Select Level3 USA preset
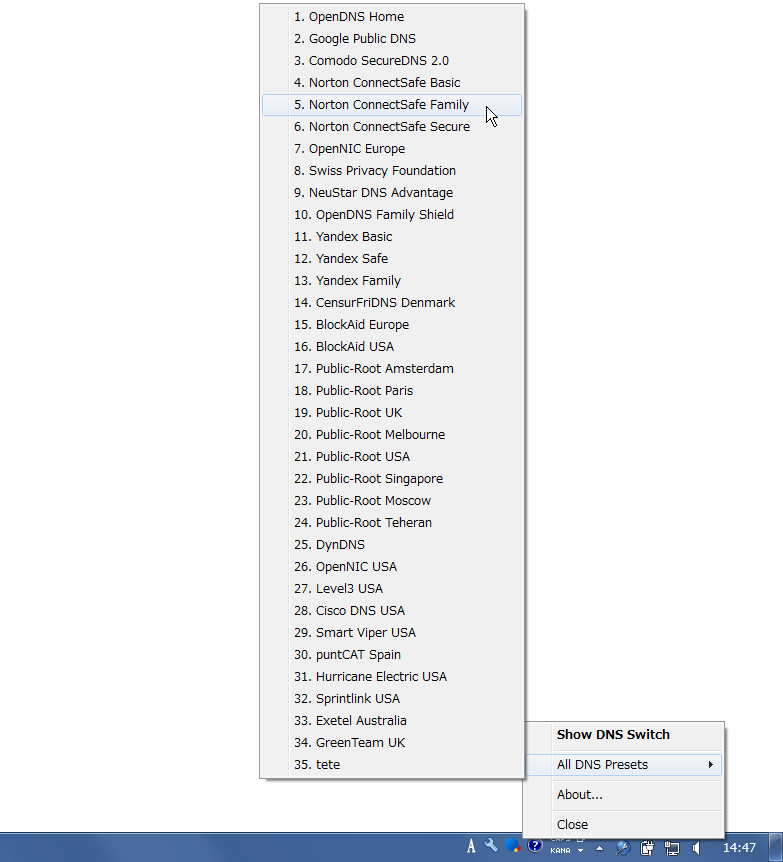 coord(392,589)
